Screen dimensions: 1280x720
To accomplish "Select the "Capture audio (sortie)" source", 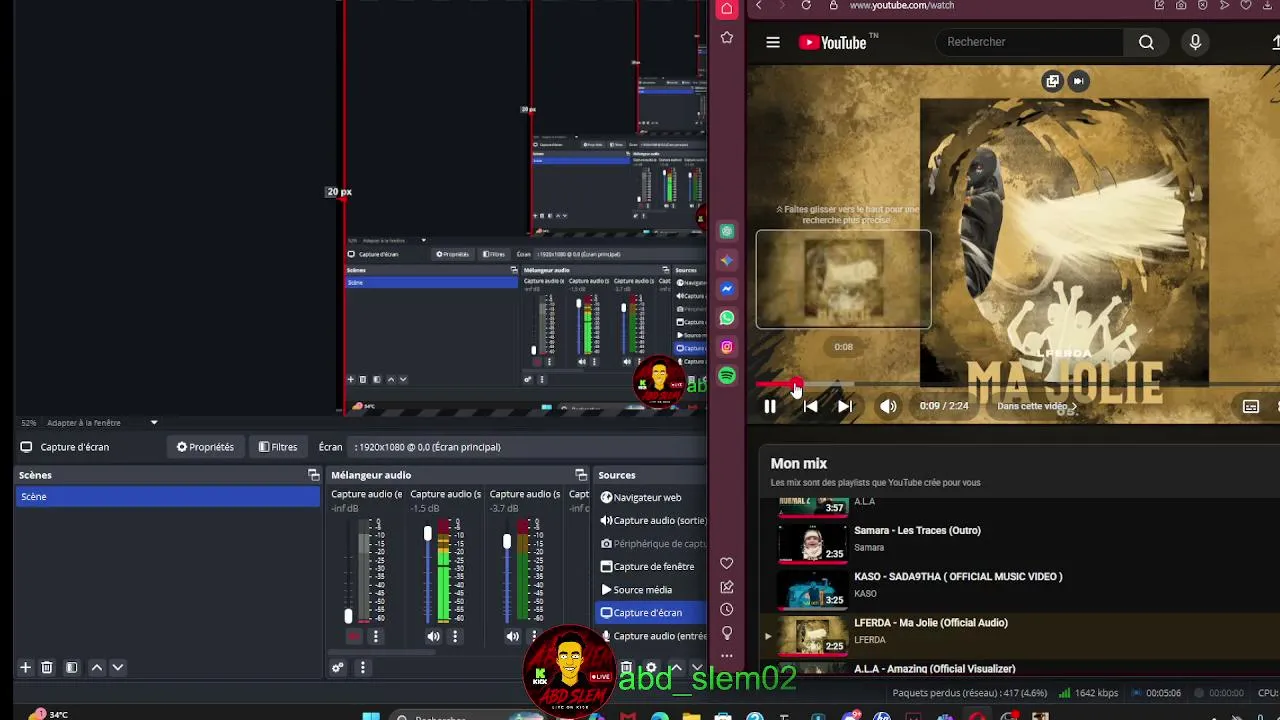I will (652, 520).
